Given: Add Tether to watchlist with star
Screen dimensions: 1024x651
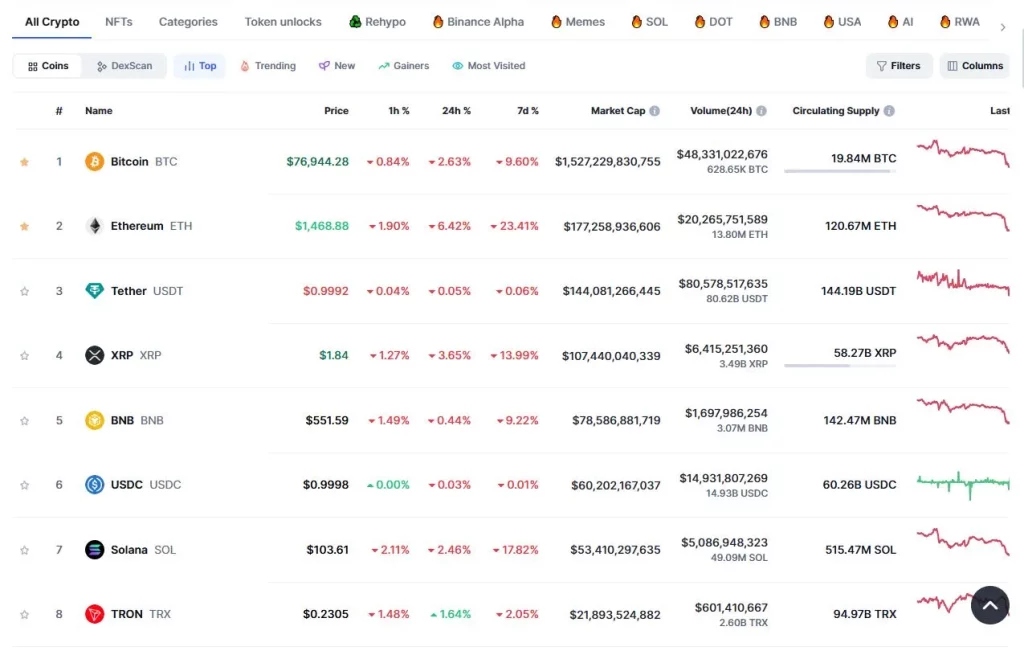Looking at the screenshot, I should point(24,291).
